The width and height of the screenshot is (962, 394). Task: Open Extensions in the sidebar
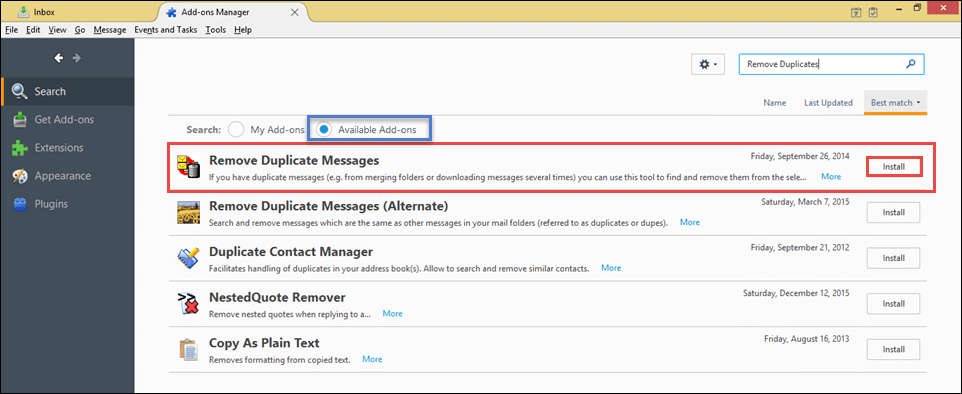point(59,148)
